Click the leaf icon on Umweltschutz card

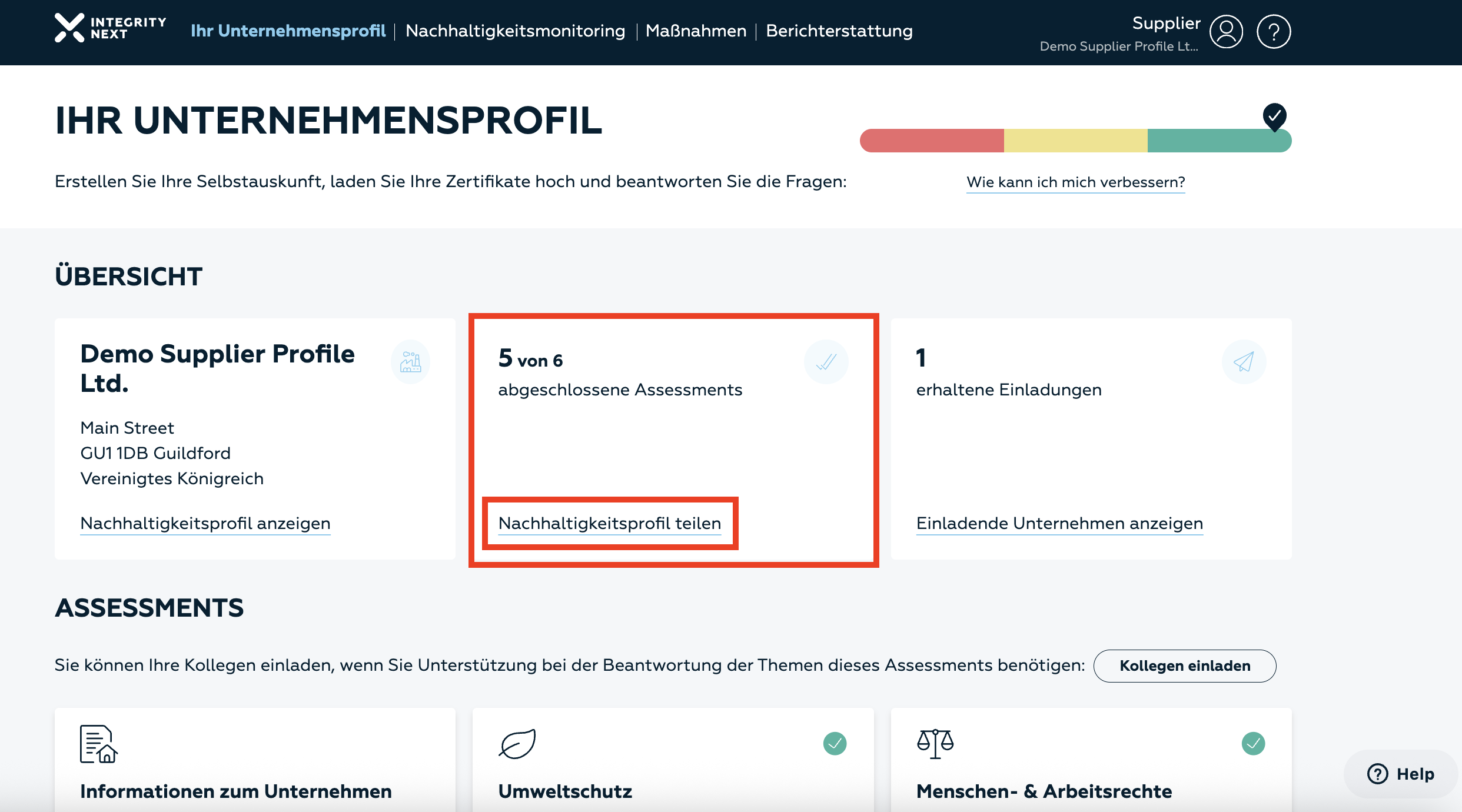click(517, 743)
